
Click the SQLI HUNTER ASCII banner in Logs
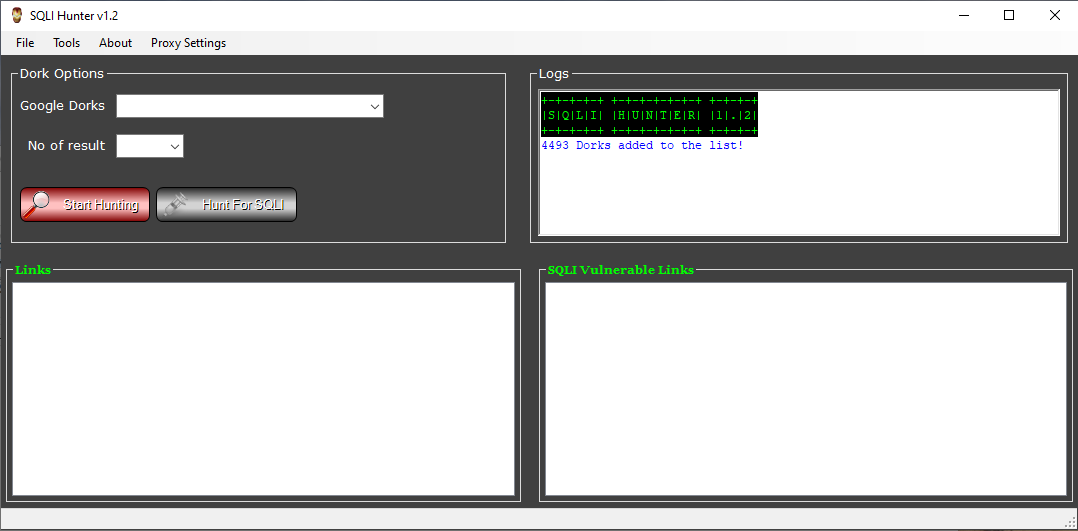[x=649, y=115]
